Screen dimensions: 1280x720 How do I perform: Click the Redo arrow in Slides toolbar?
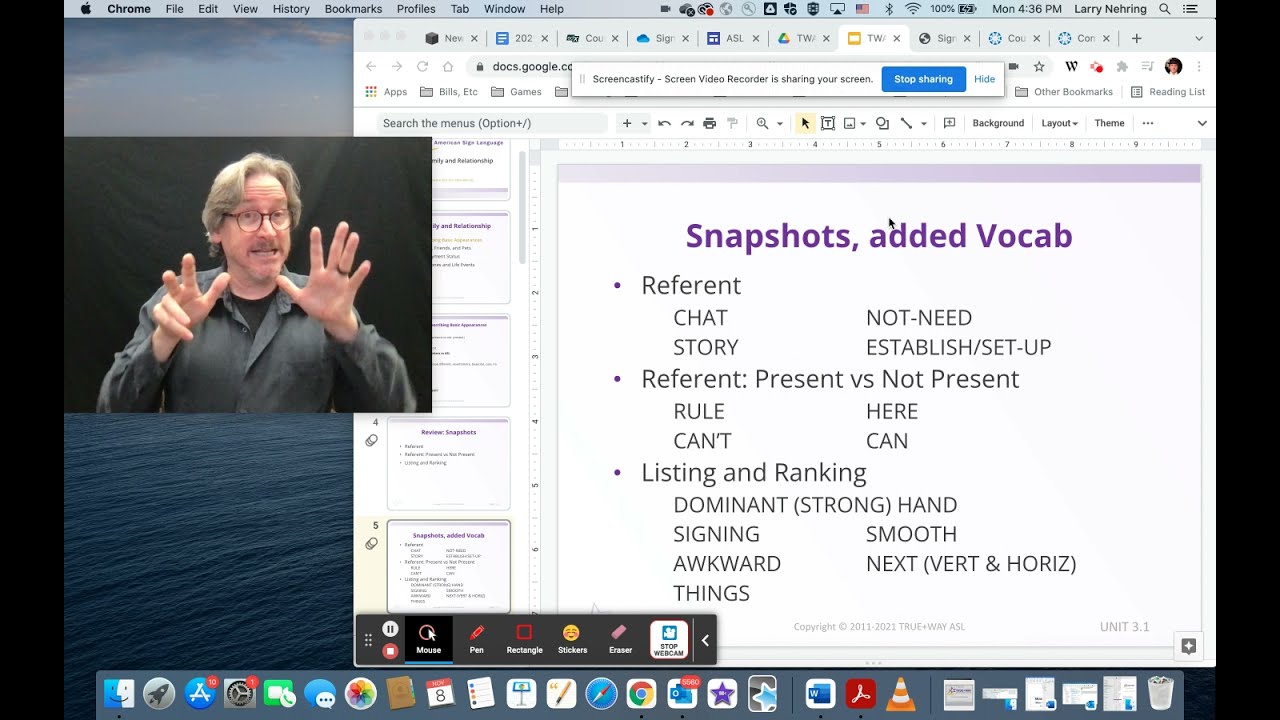pyautogui.click(x=687, y=123)
